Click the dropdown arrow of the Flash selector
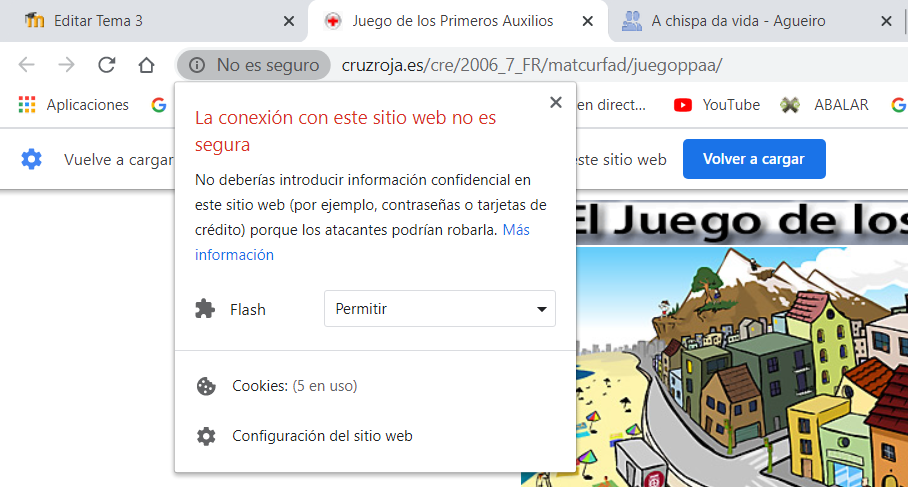908x487 pixels. point(541,309)
